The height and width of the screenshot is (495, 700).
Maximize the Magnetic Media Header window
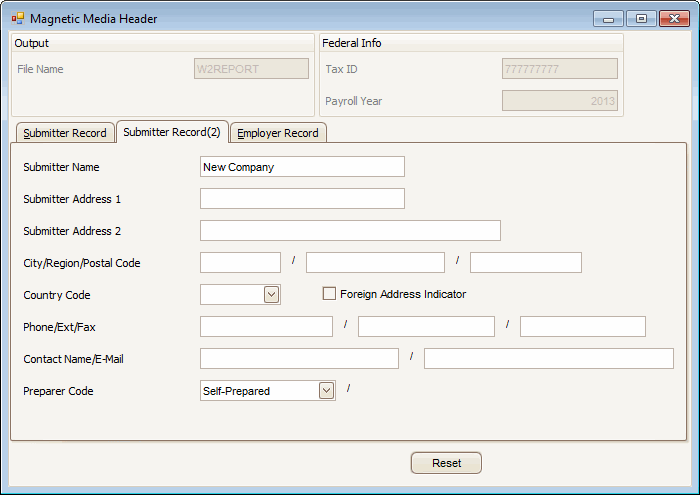click(641, 19)
